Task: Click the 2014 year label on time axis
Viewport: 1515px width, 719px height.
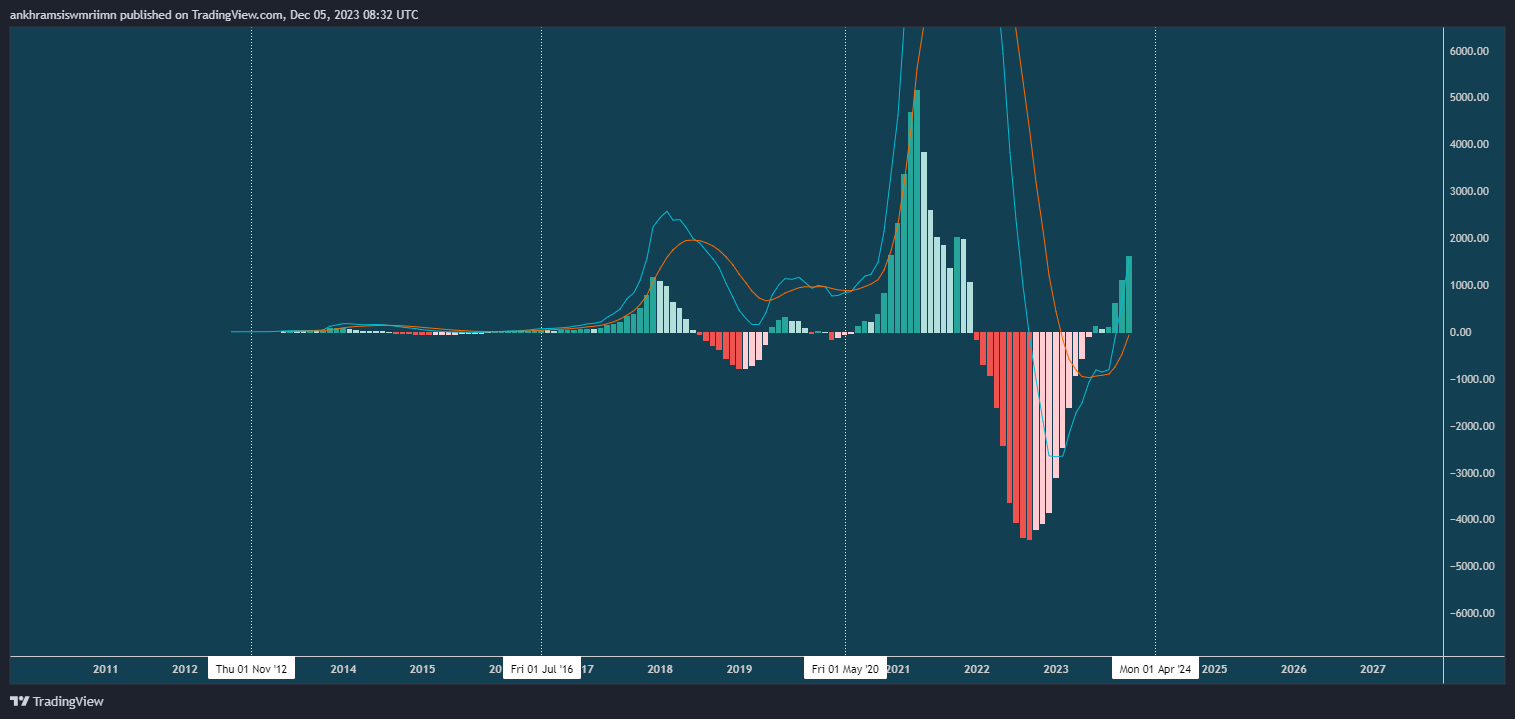Action: click(x=343, y=669)
